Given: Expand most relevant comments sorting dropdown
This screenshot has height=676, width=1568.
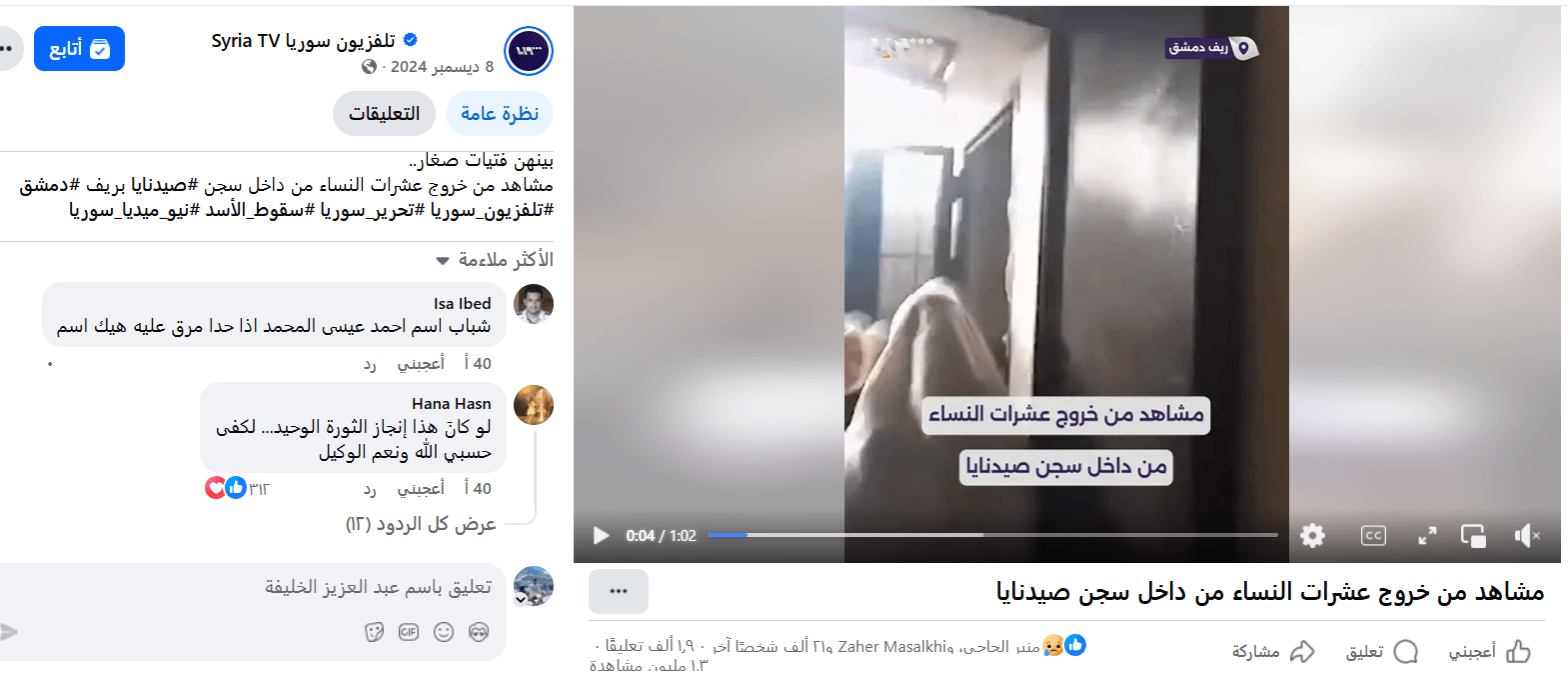Looking at the screenshot, I should click(x=495, y=260).
